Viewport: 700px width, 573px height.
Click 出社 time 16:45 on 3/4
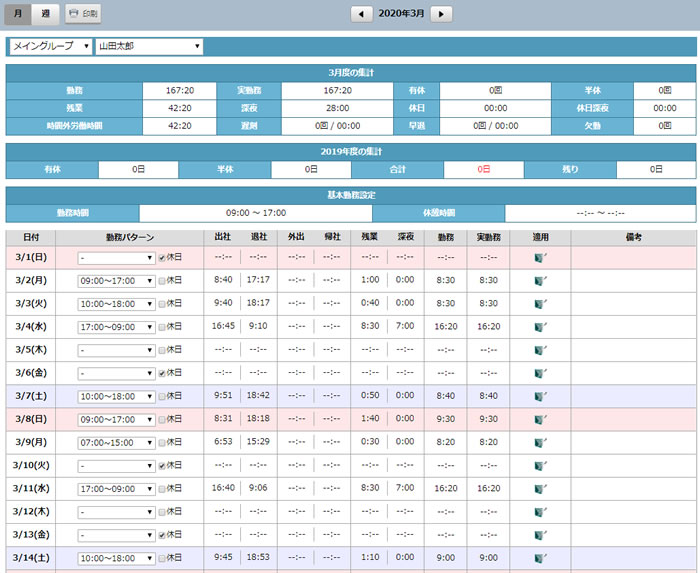(x=223, y=326)
